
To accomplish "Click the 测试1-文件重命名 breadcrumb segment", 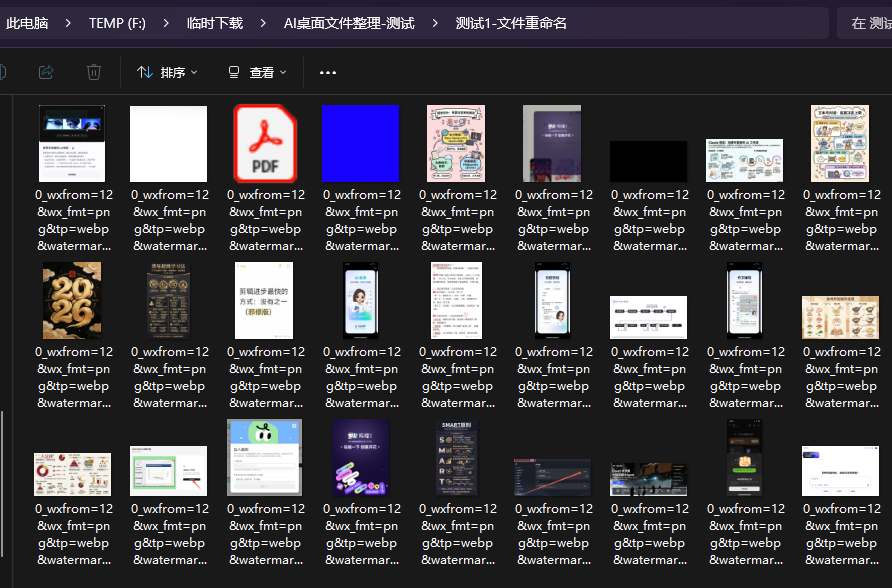I will click(x=512, y=21).
